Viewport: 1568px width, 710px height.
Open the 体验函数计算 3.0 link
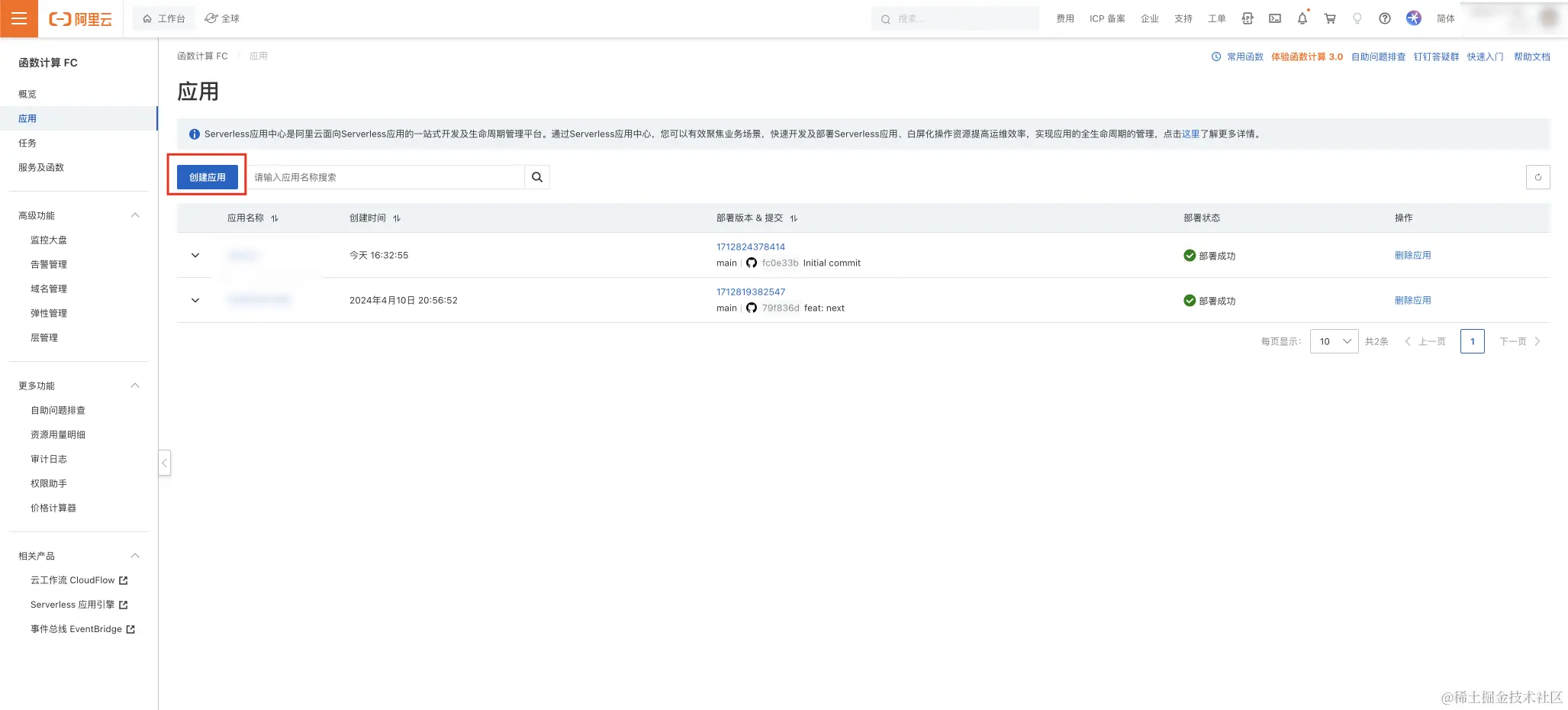1308,56
